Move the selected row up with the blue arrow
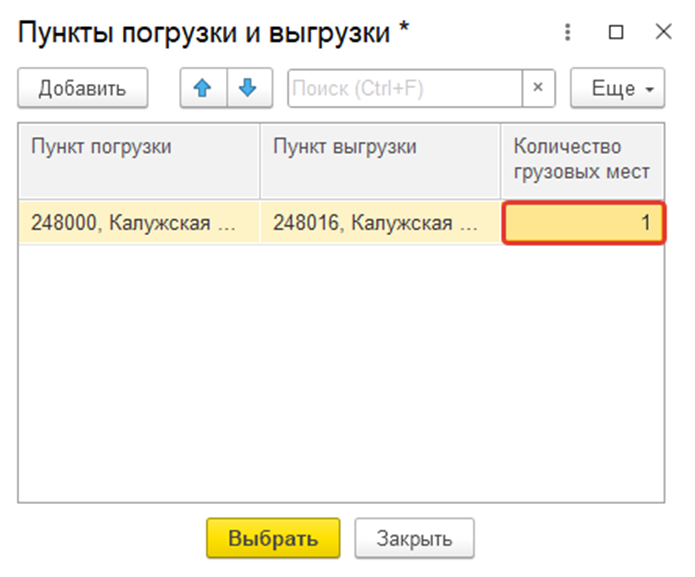 tap(203, 88)
